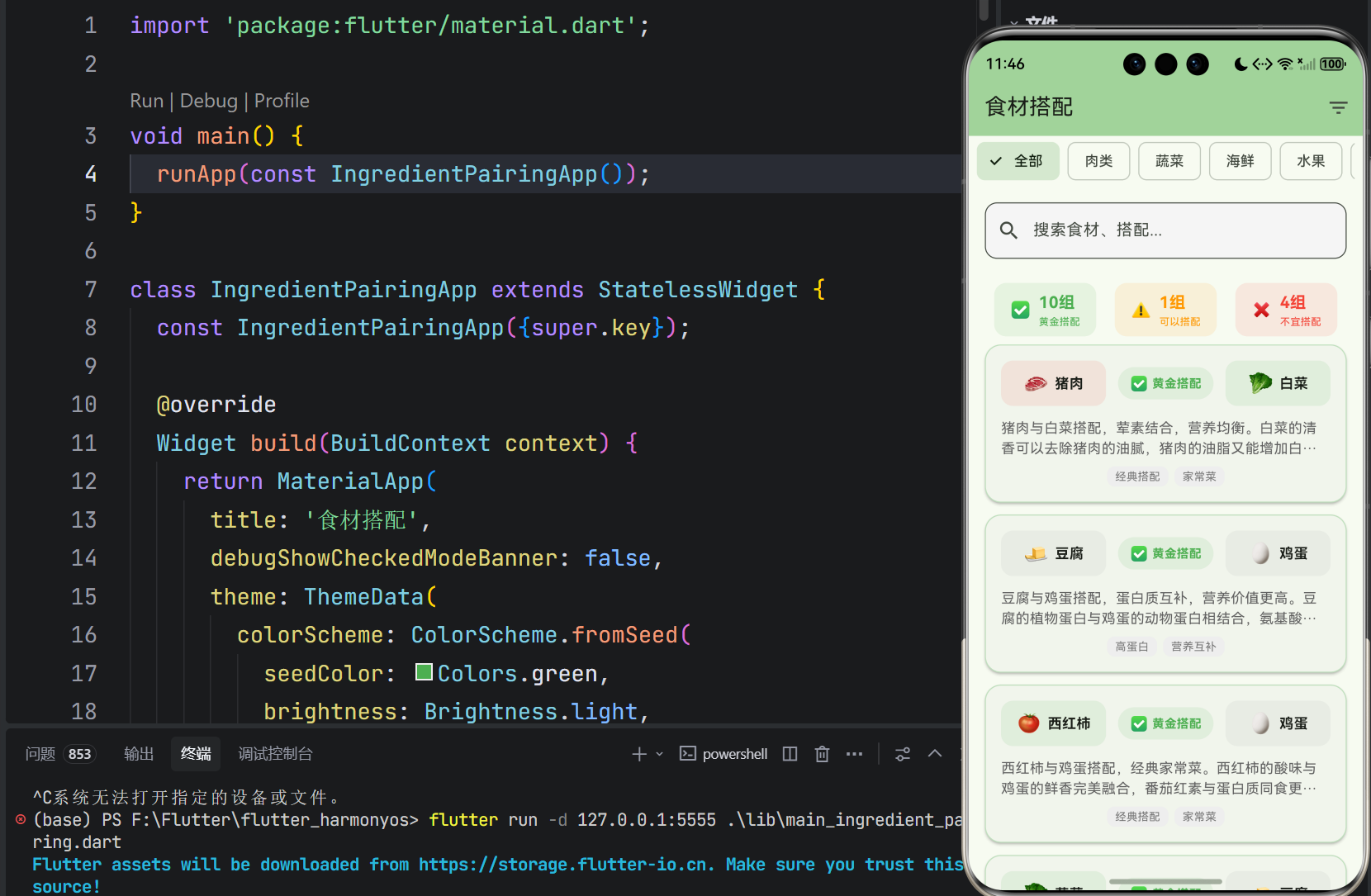Screen dimensions: 1371x896
Task: Tap the 1组 可以搭配 summary card
Action: [x=1165, y=310]
